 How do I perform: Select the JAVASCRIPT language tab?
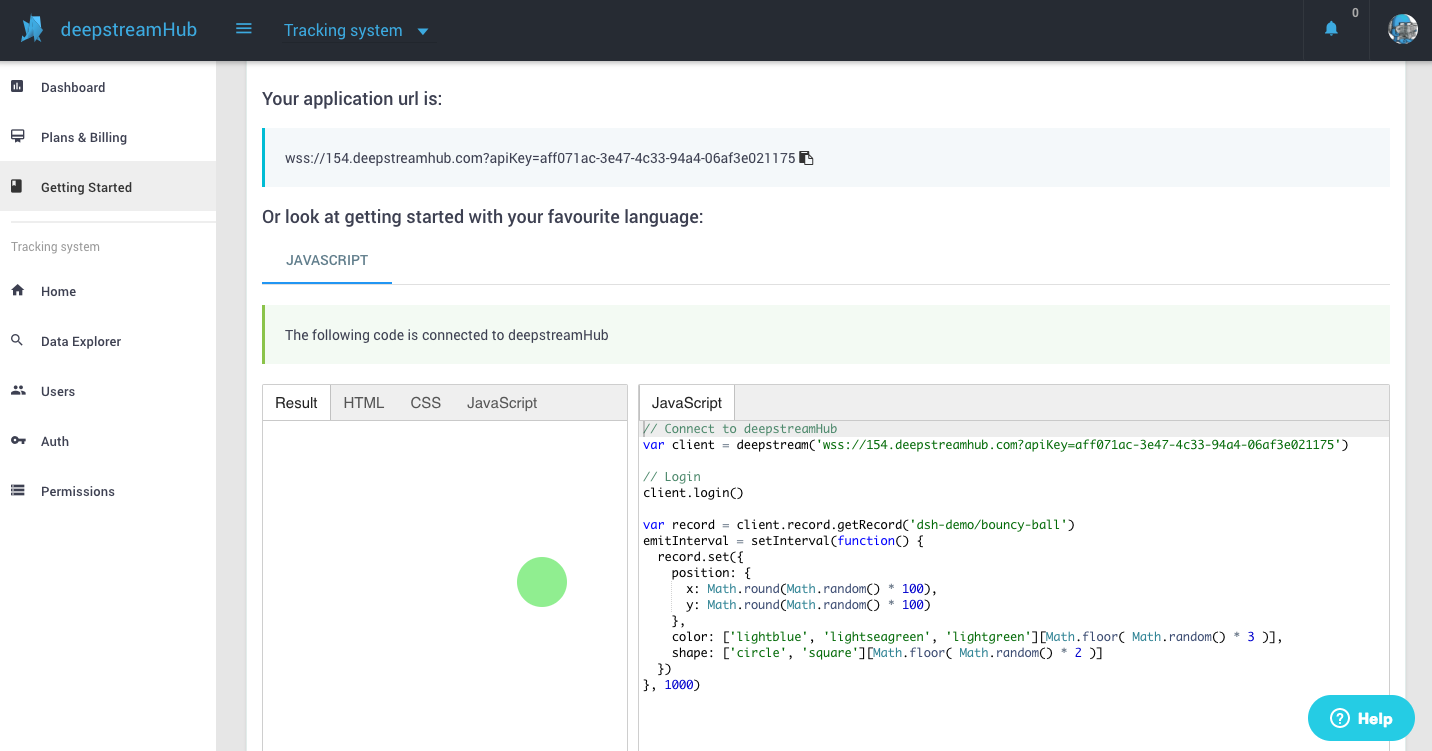click(x=327, y=260)
